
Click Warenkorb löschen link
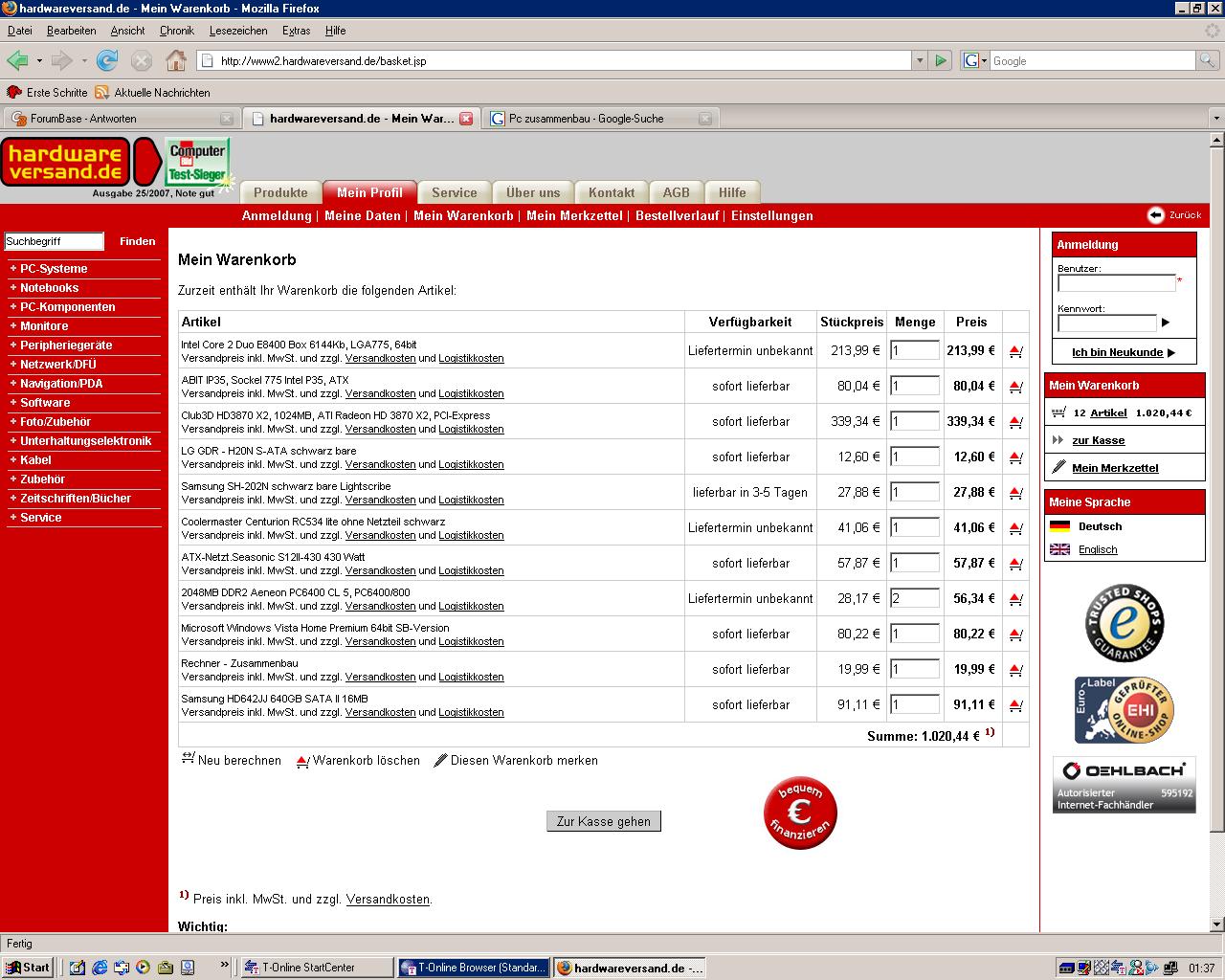pos(358,760)
